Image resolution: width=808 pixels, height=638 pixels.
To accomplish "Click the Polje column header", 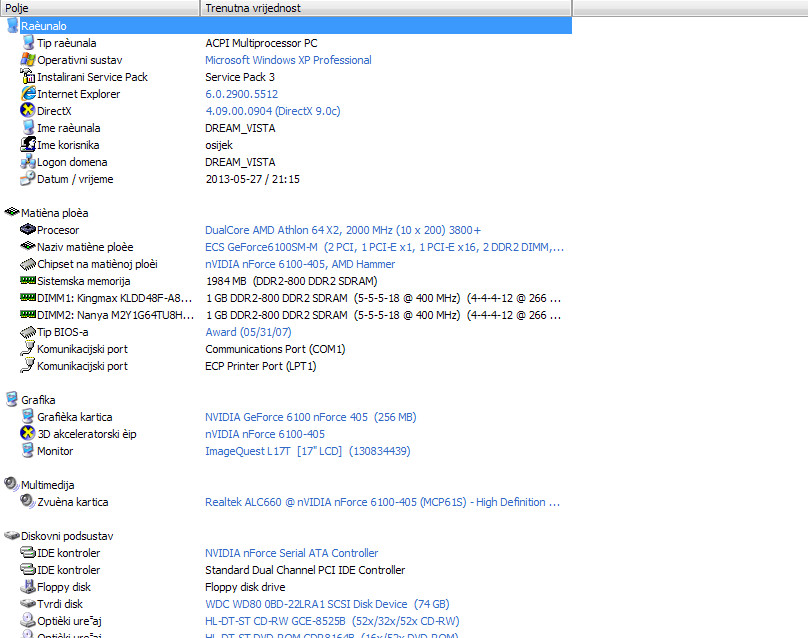I will click(x=100, y=8).
